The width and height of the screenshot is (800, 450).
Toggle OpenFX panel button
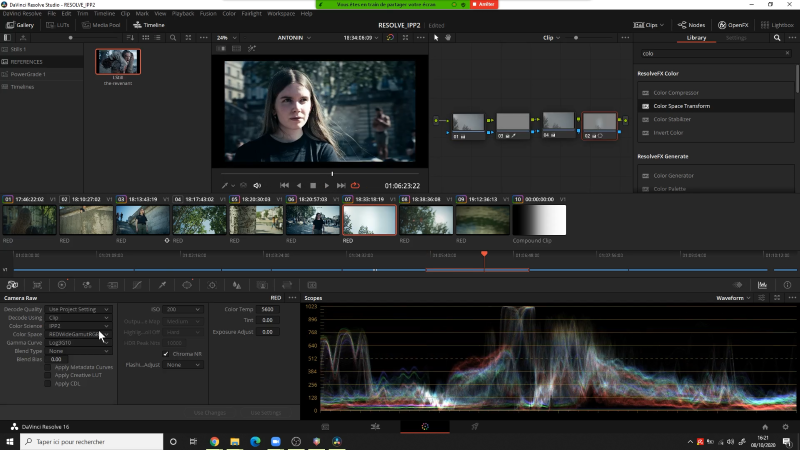[733, 25]
